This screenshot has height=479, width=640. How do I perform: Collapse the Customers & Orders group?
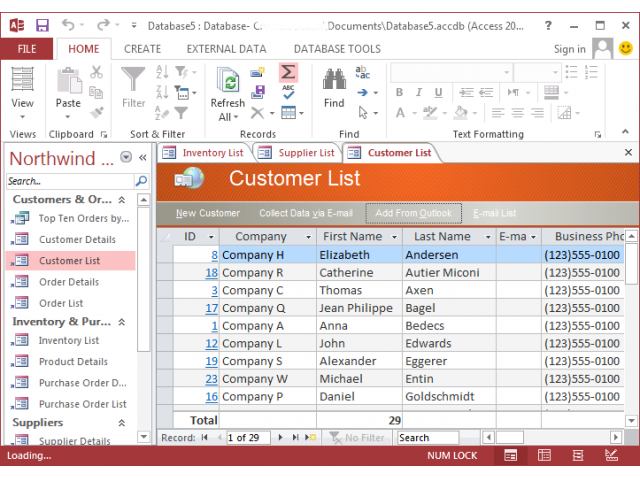122,200
